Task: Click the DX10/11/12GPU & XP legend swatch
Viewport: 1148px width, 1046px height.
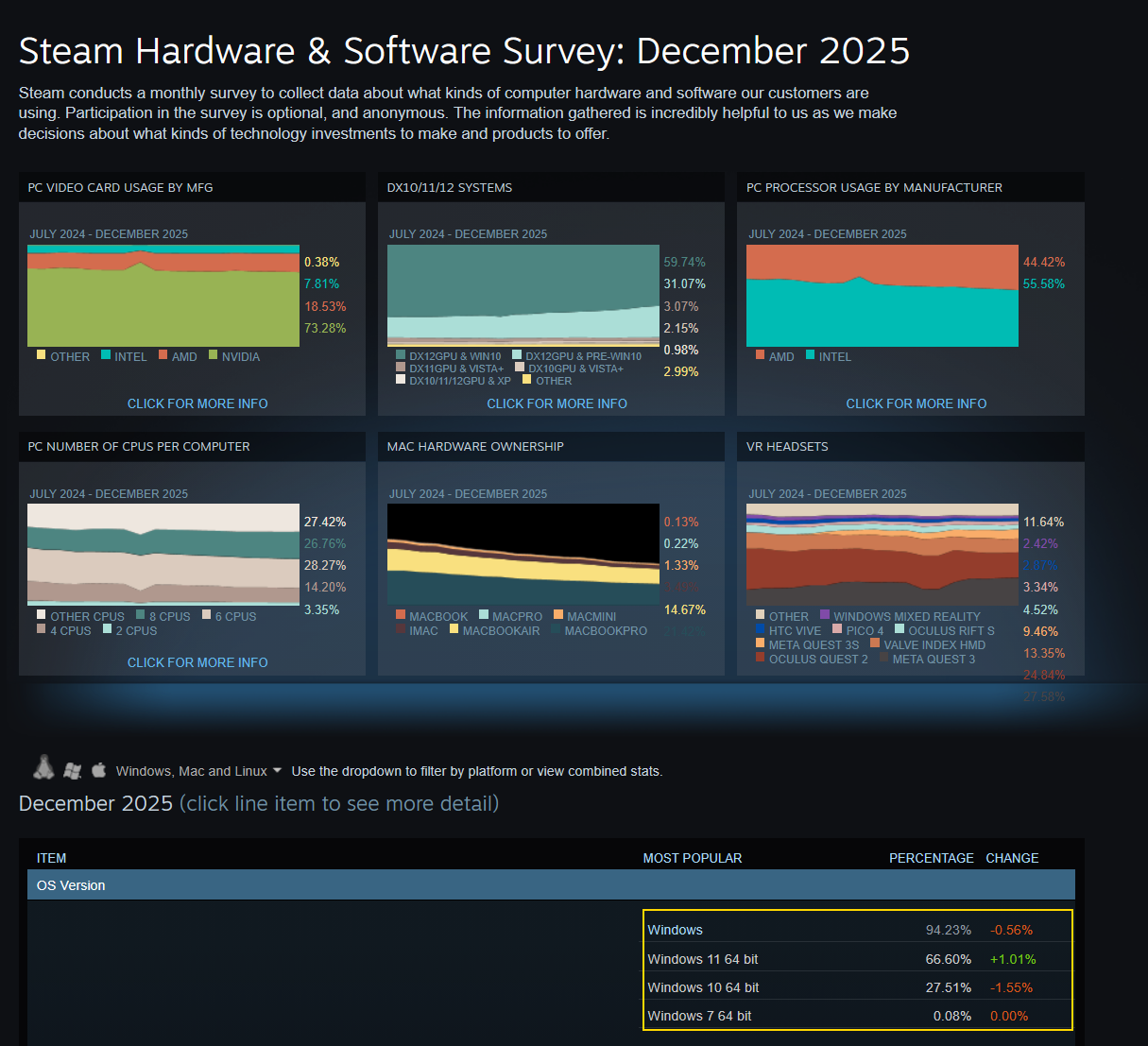Action: (401, 380)
